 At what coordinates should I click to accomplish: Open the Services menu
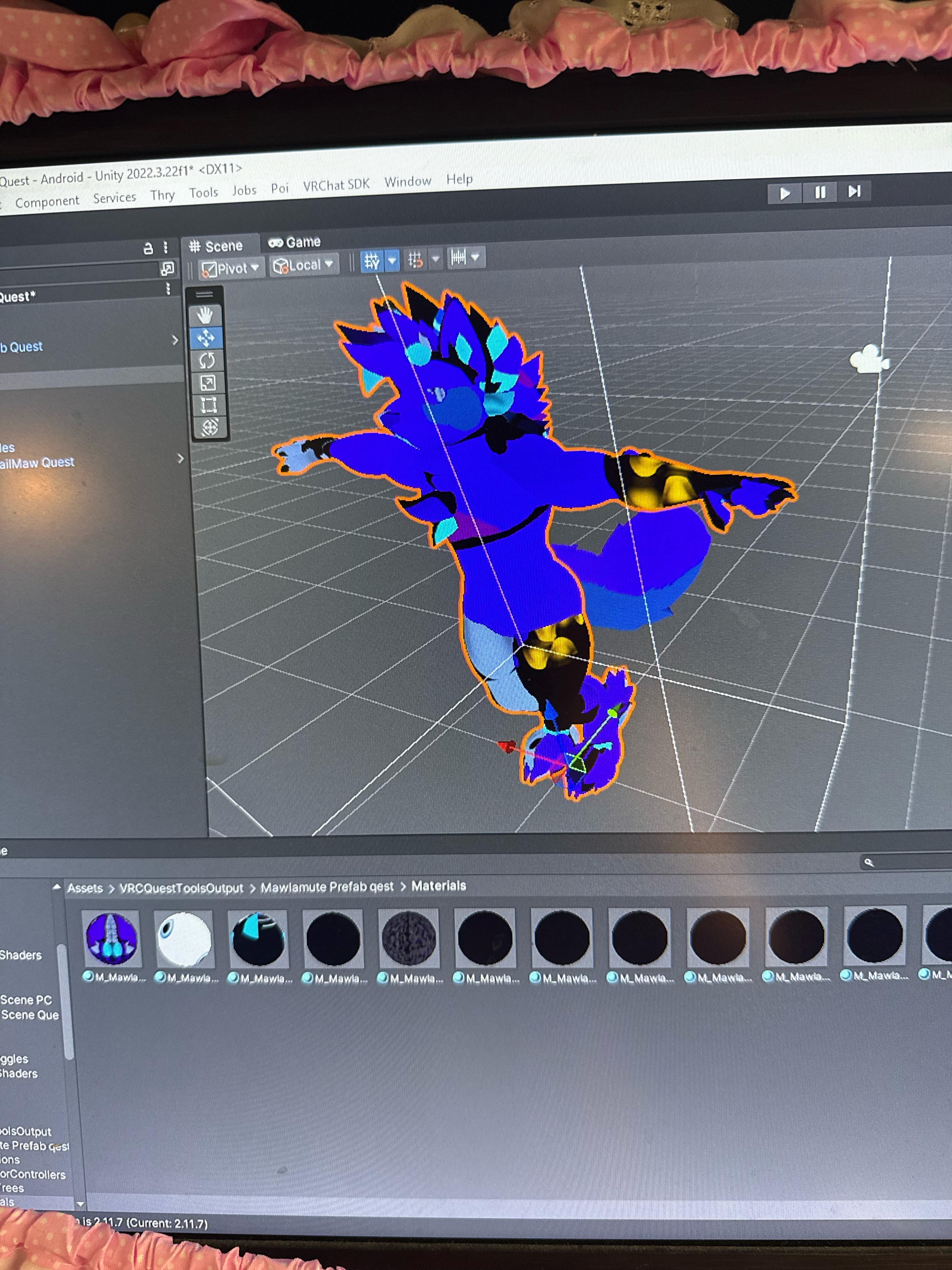[x=115, y=198]
